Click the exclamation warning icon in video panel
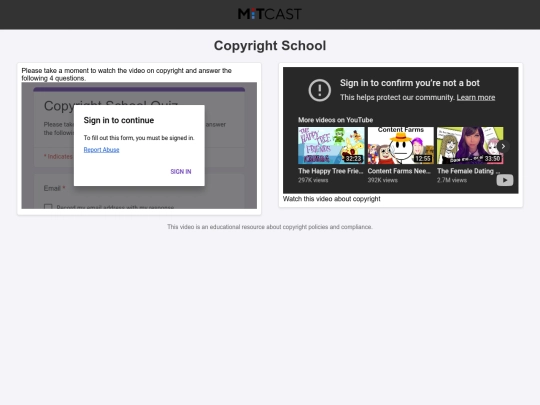This screenshot has height=405, width=540. [x=320, y=90]
